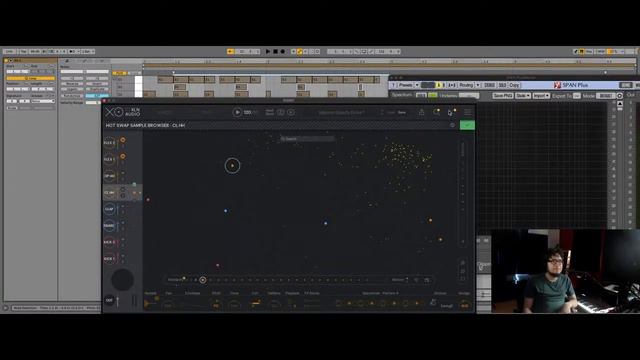The height and width of the screenshot is (360, 640).
Task: Click Copy in SPAN Plus toolbar
Action: click(x=514, y=85)
